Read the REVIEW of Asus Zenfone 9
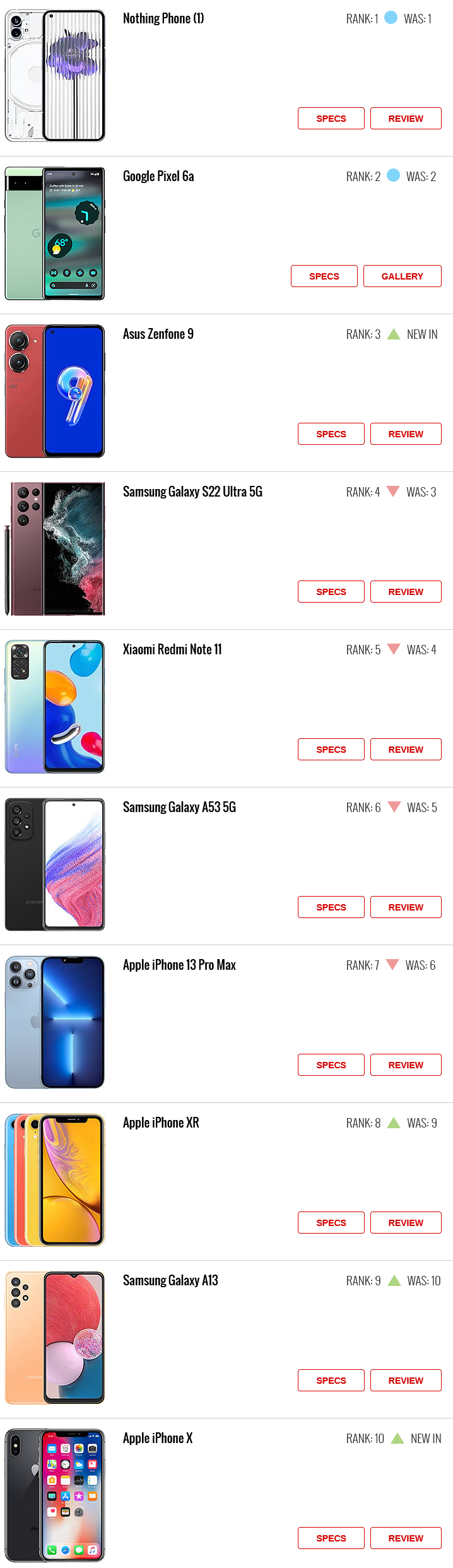Screen dimensions: 453x1568 [x=406, y=434]
